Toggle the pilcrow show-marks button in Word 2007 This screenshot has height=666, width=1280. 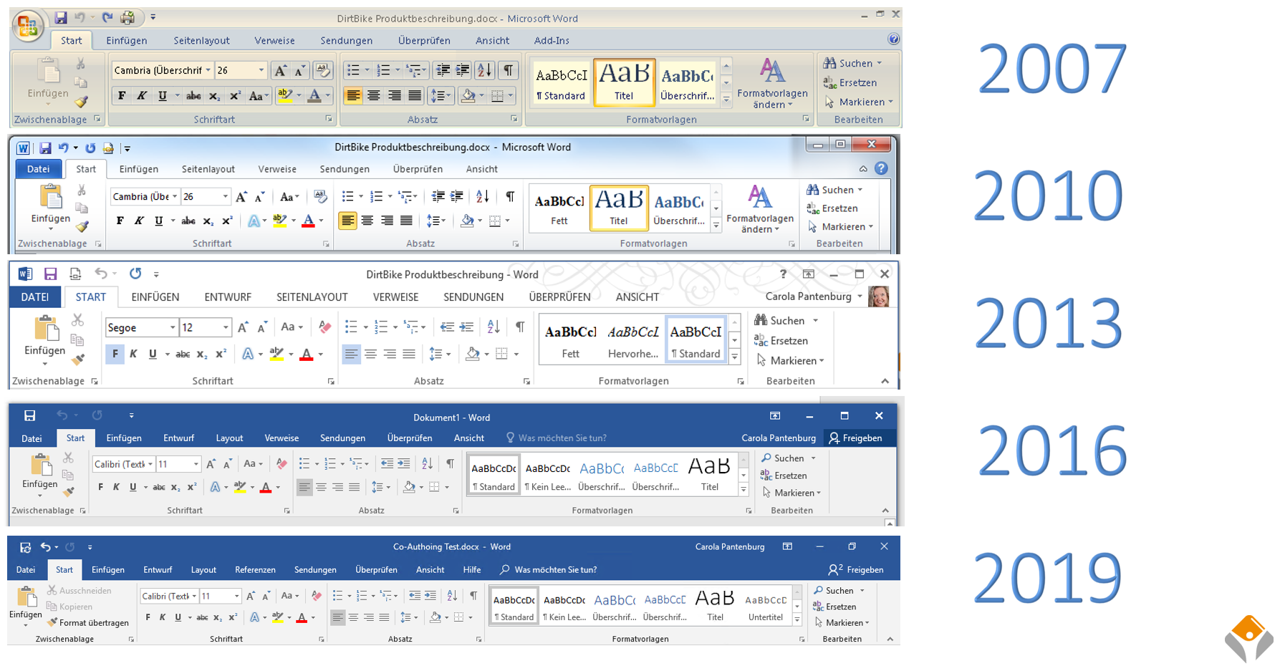[508, 70]
